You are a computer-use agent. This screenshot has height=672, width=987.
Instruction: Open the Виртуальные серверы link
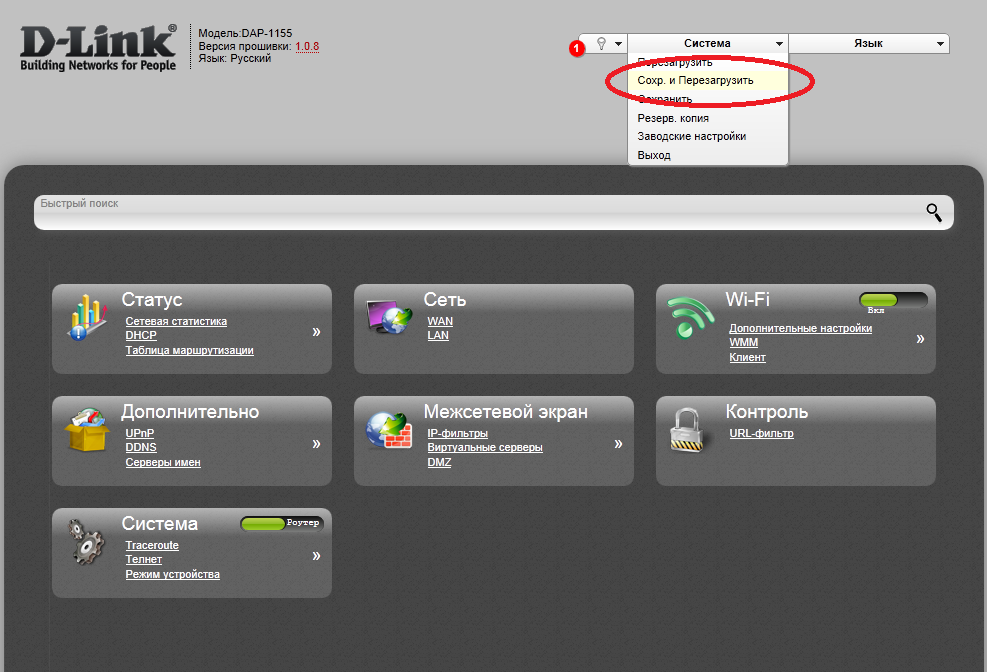[485, 447]
